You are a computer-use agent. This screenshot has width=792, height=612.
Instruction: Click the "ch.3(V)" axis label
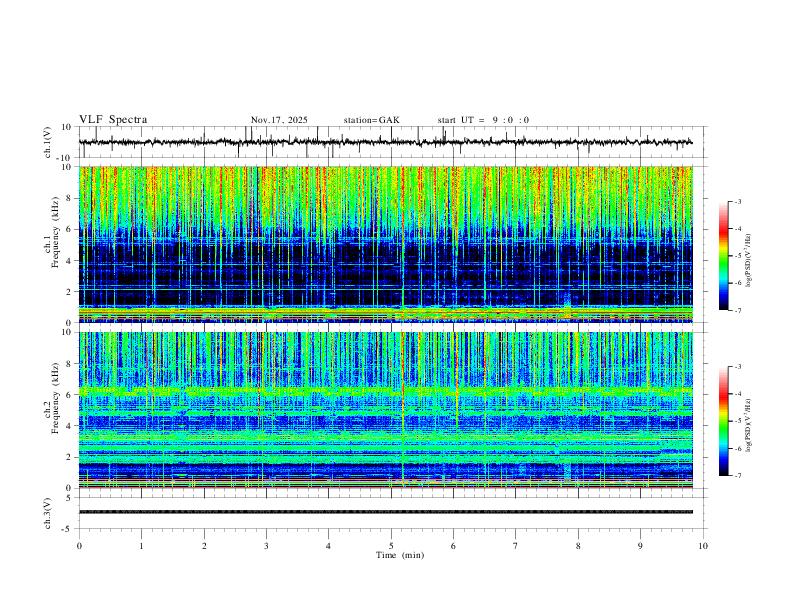(47, 513)
